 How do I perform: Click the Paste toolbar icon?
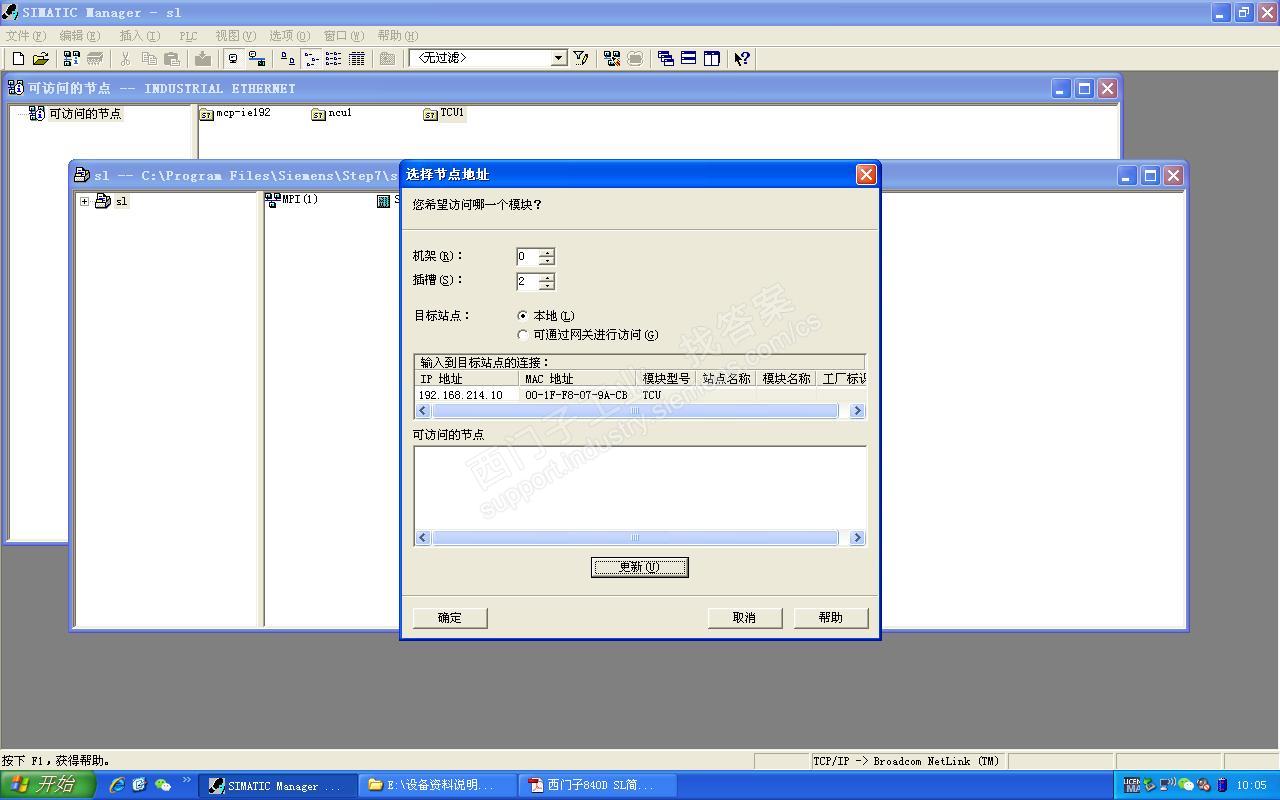tap(171, 59)
